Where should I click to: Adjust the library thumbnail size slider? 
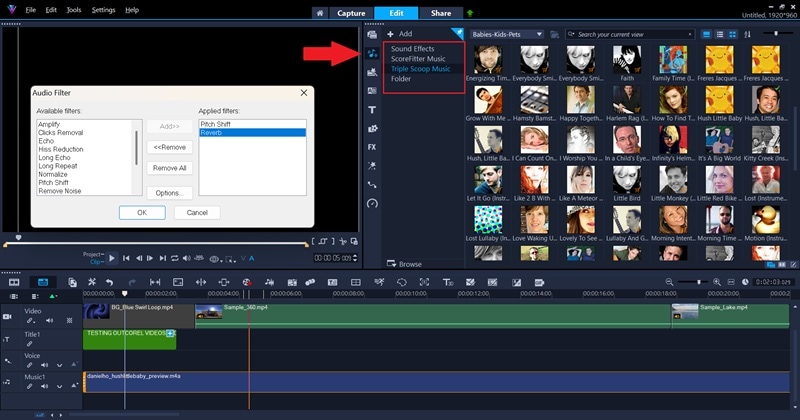776,34
